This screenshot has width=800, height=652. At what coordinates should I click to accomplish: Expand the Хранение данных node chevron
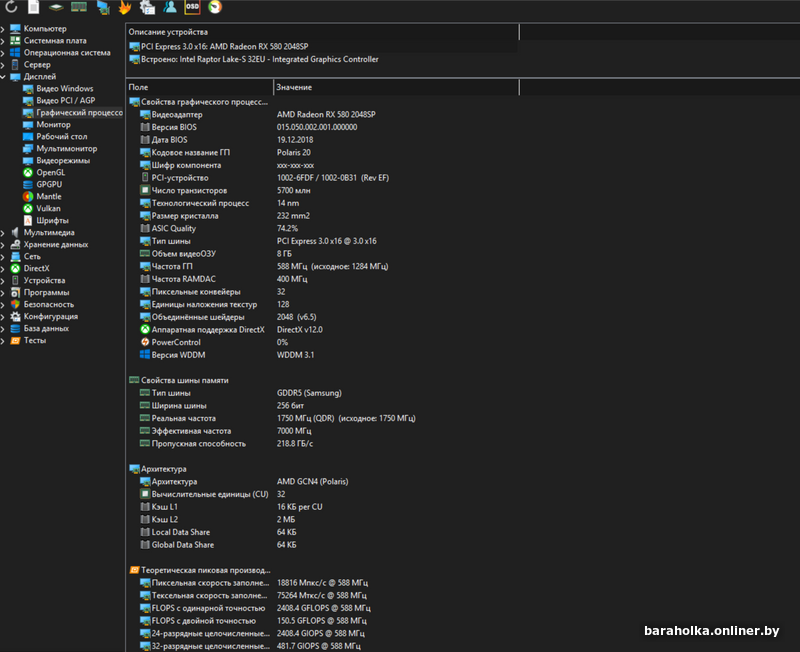point(3,244)
